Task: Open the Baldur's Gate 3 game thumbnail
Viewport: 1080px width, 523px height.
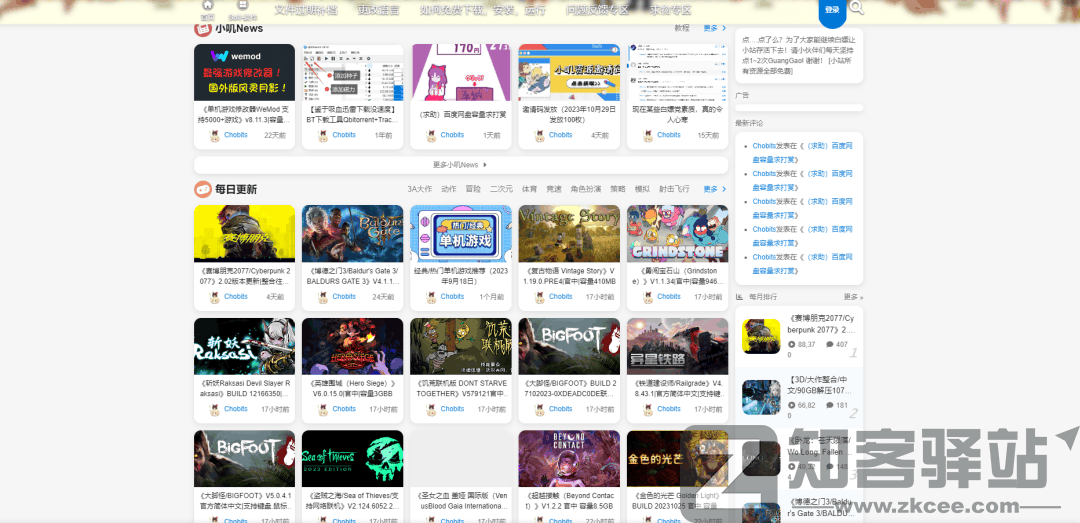Action: coord(352,234)
